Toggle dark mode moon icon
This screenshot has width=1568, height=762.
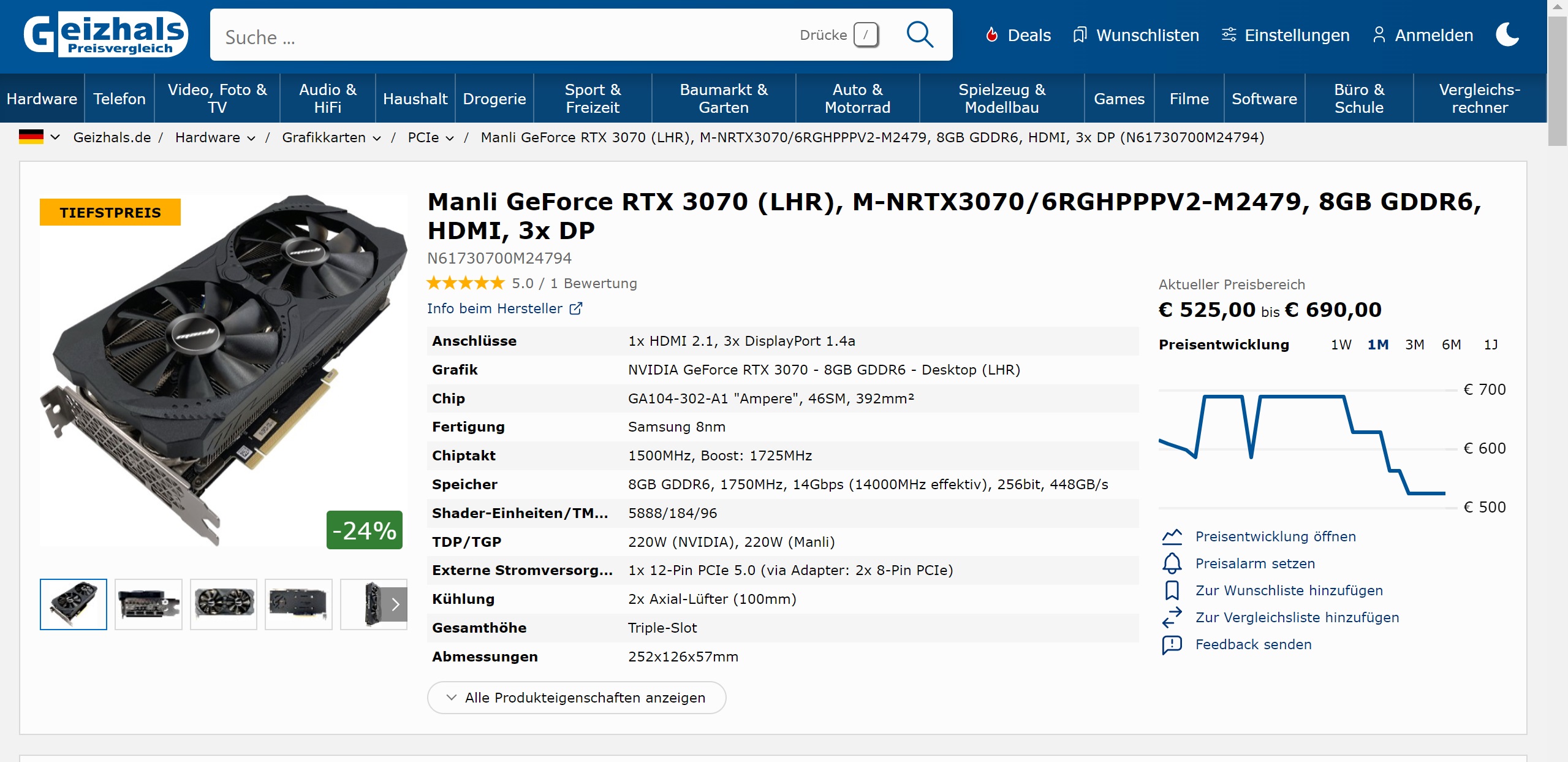pos(1507,35)
